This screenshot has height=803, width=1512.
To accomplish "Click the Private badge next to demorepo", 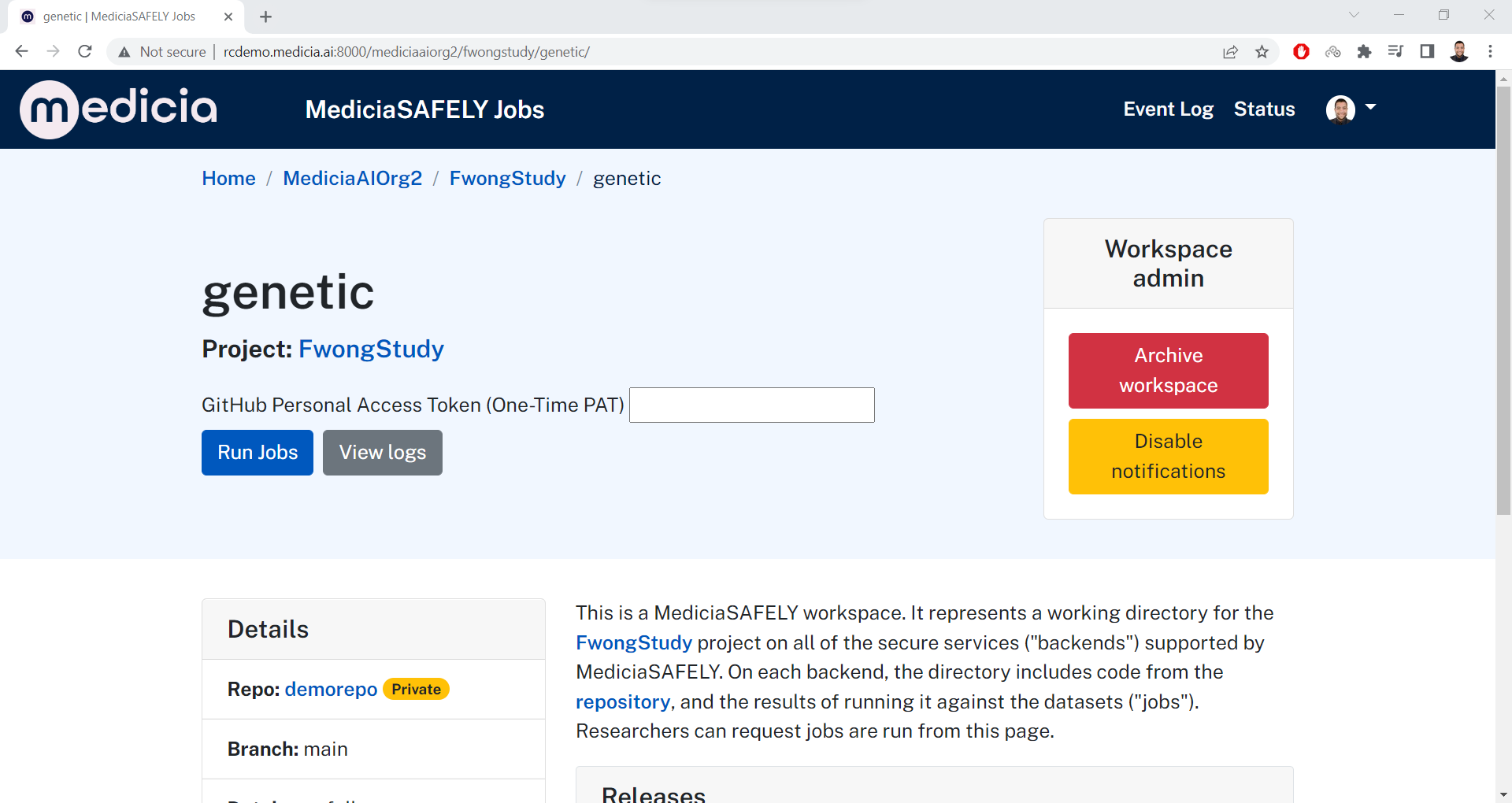I will click(x=416, y=690).
